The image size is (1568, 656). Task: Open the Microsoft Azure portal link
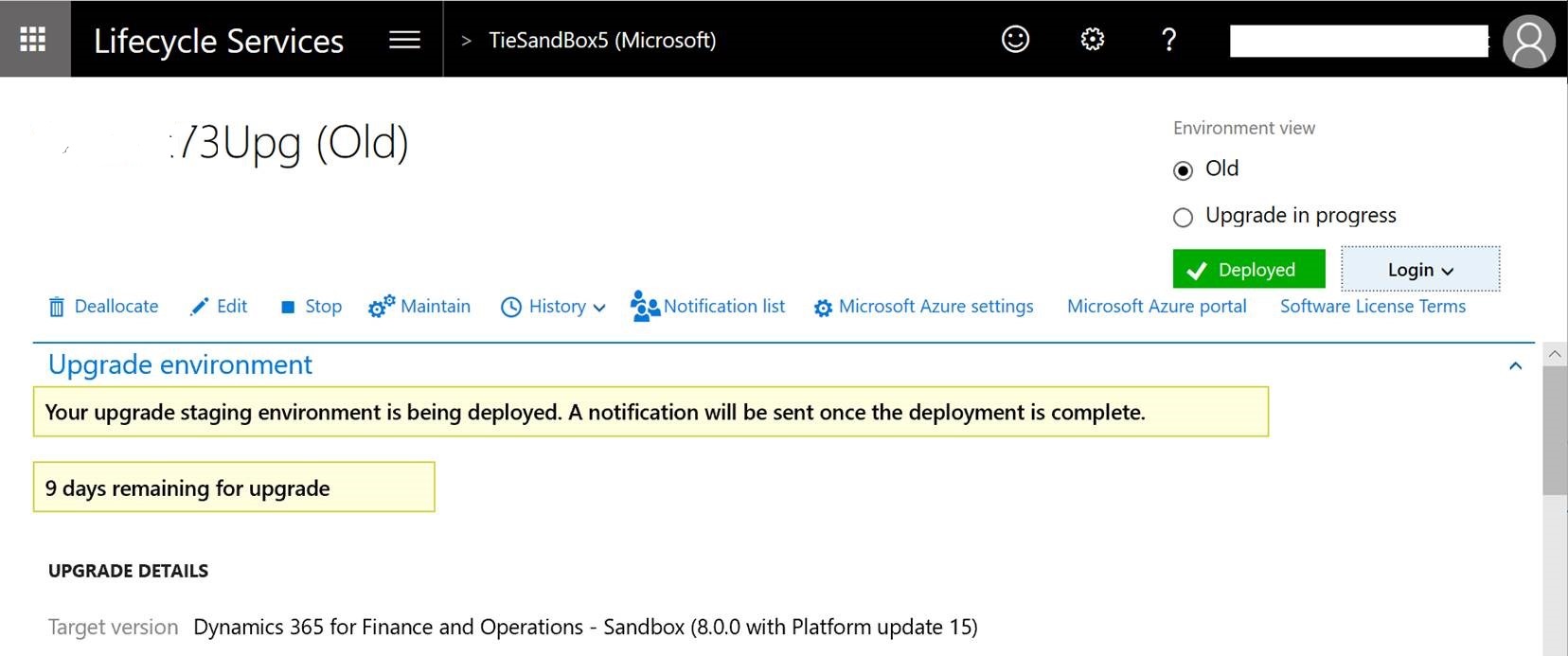pyautogui.click(x=1156, y=307)
